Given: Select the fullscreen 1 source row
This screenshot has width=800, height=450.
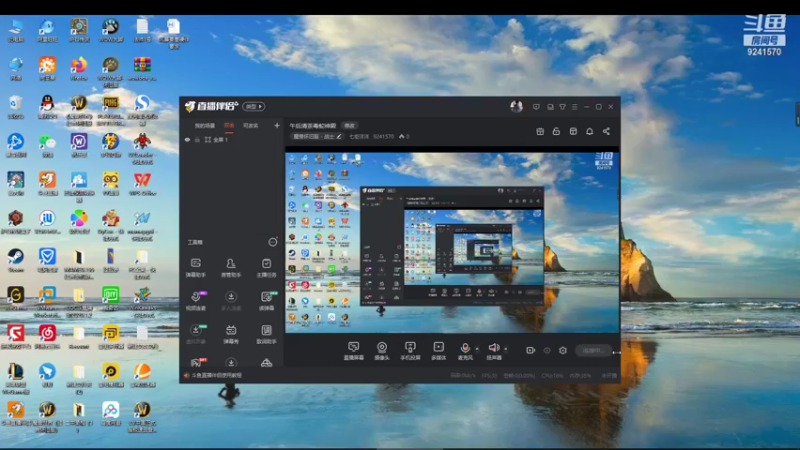Looking at the screenshot, I should 232,140.
